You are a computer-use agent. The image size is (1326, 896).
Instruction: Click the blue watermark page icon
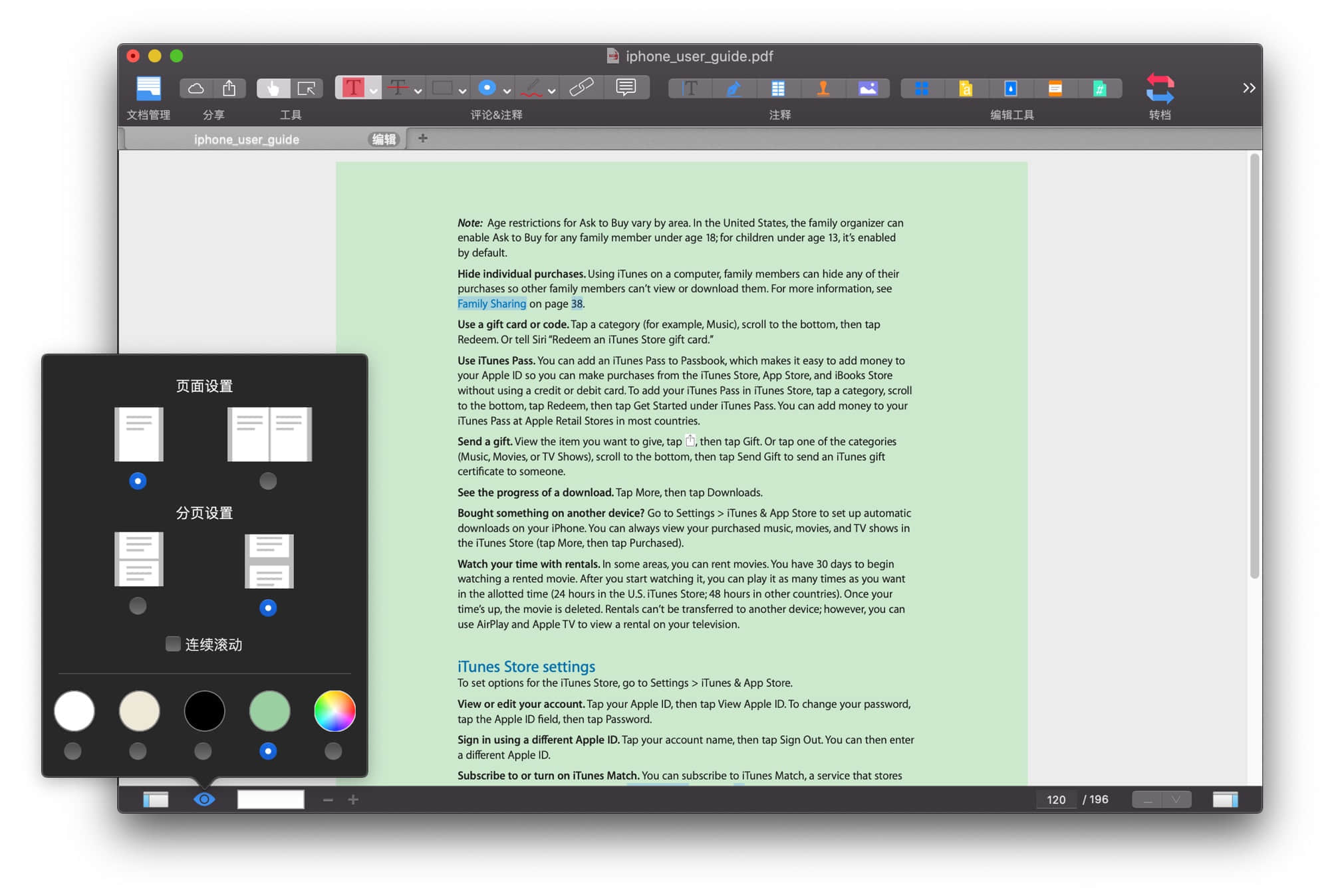point(1011,88)
